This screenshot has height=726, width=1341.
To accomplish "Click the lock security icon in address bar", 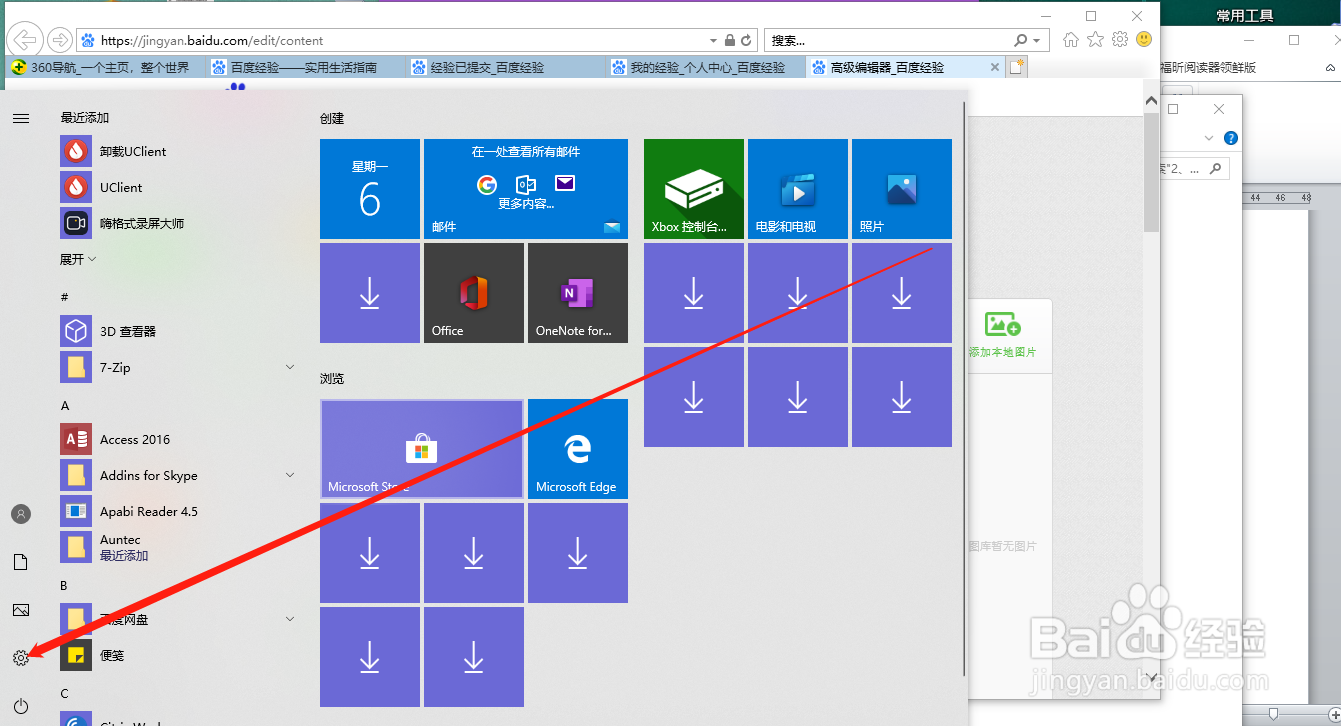I will 730,41.
